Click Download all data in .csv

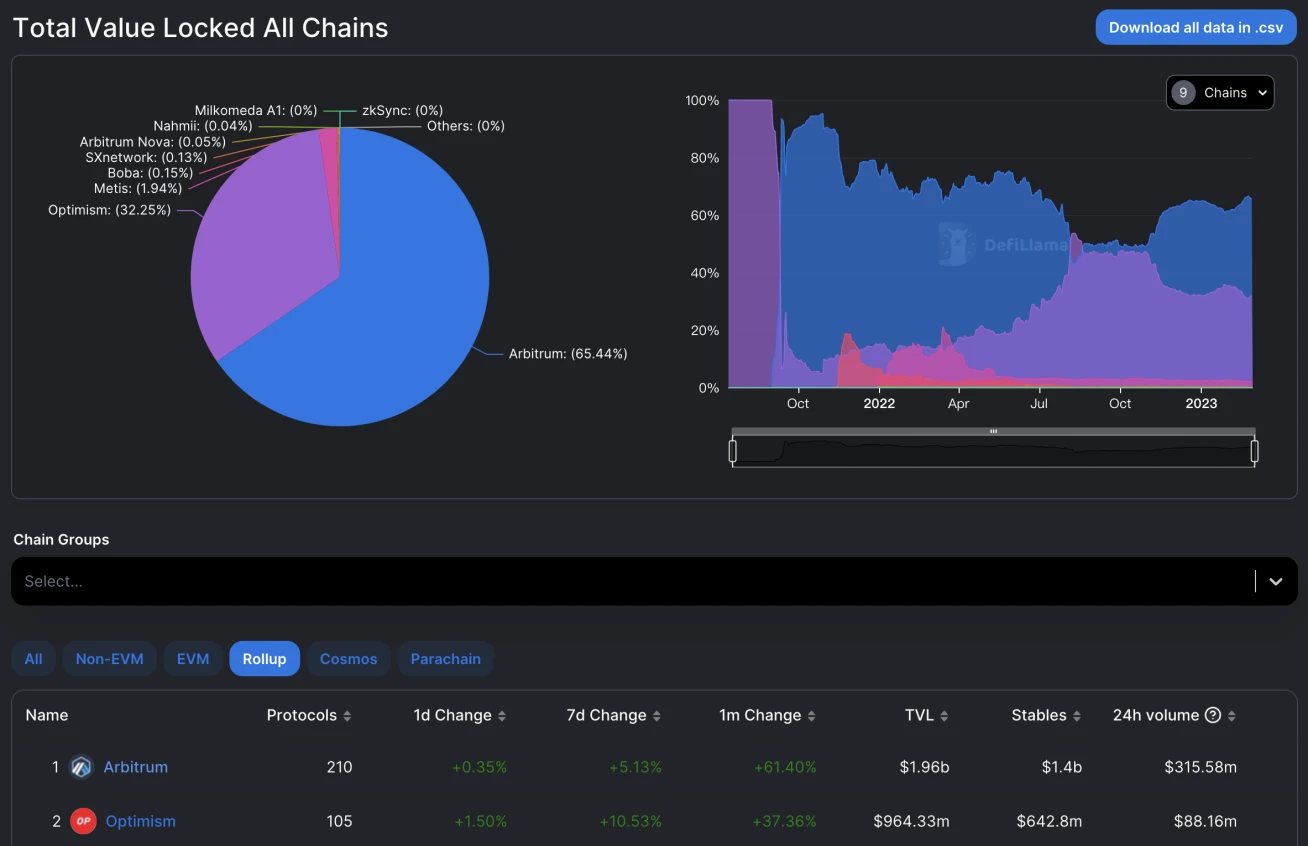click(1196, 28)
